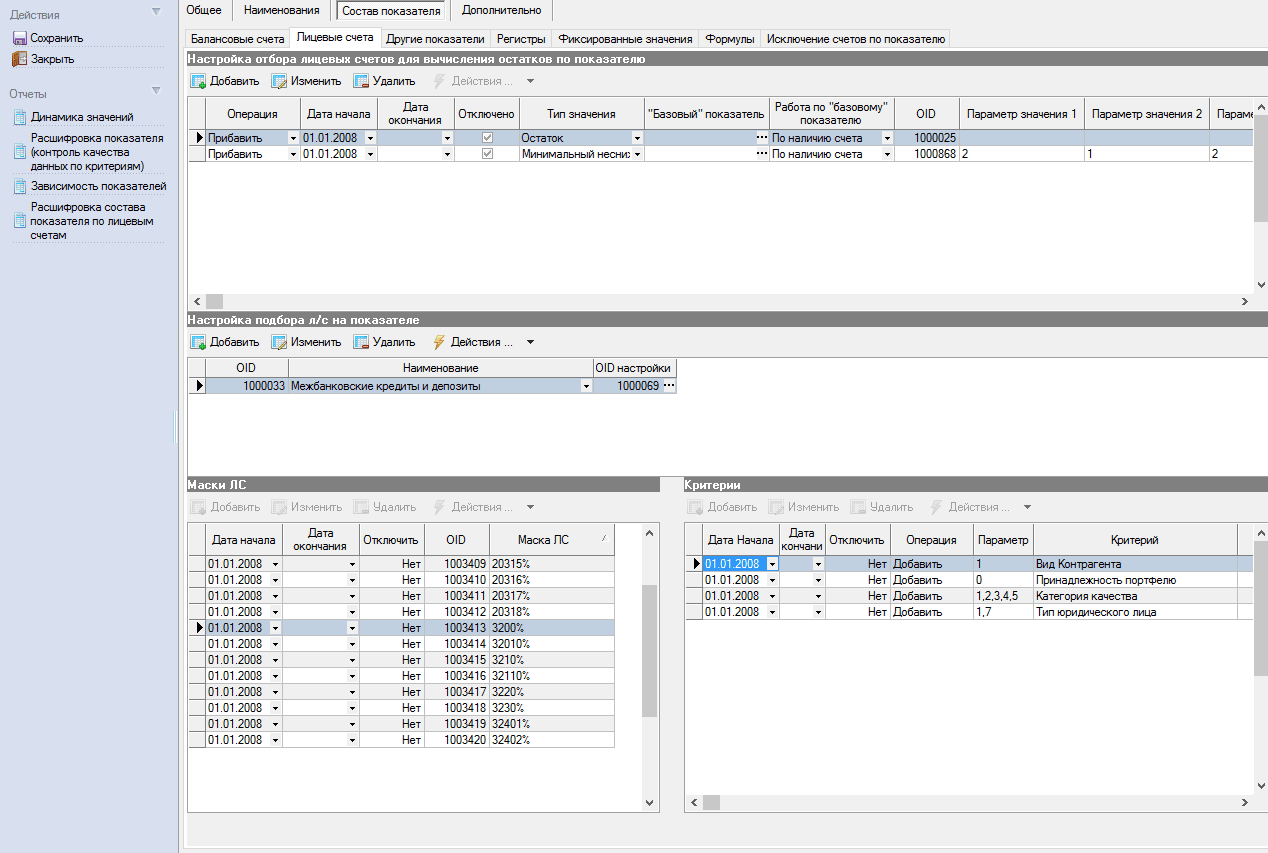Click the ellipsis button beside OID настройки 1000069

[x=669, y=386]
